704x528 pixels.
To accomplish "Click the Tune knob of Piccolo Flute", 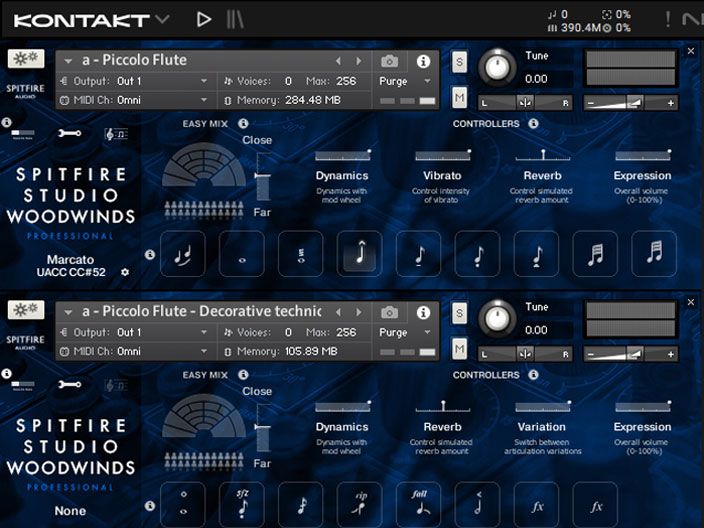I will [x=497, y=68].
